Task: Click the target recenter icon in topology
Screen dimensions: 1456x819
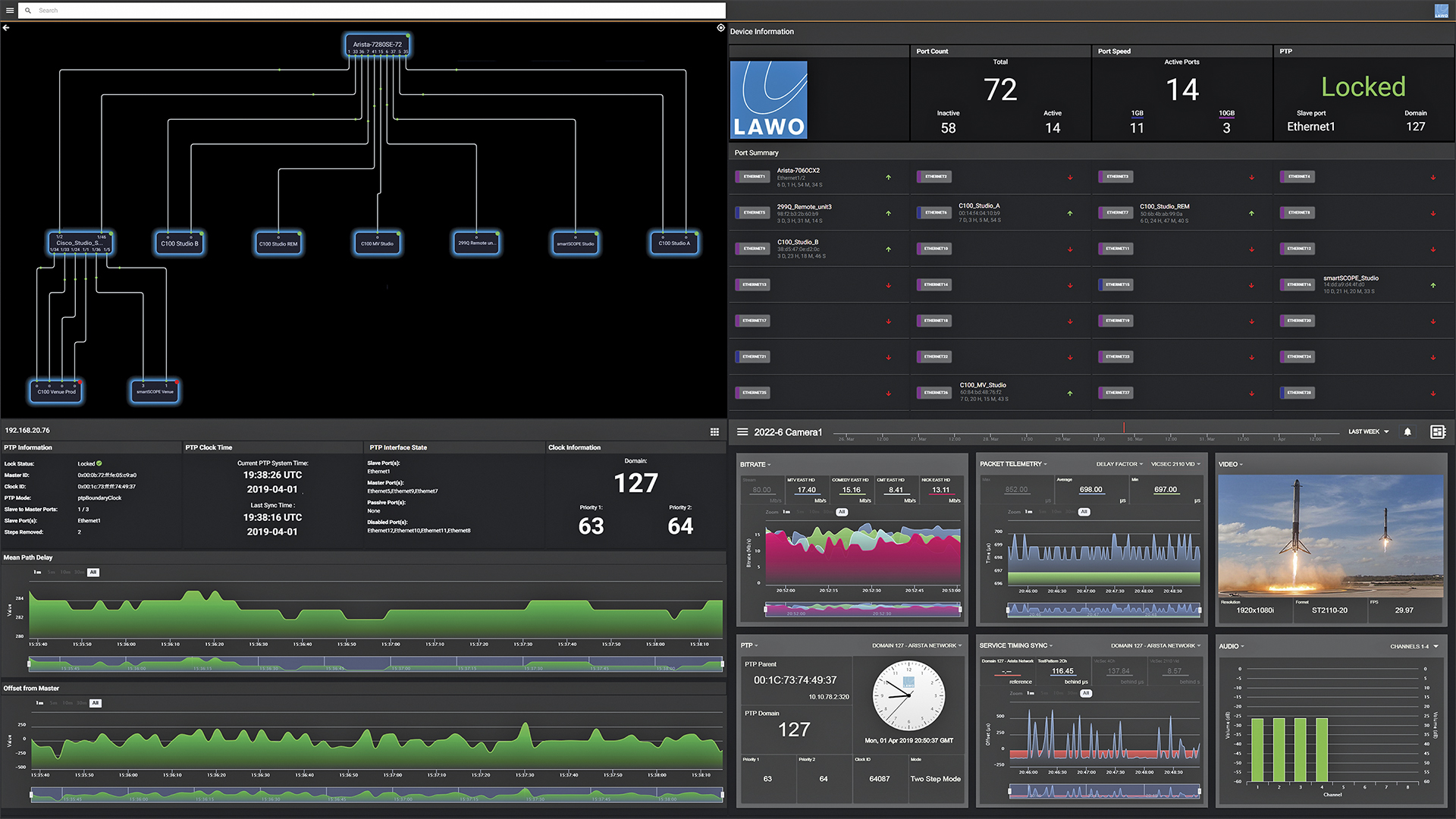Action: point(720,28)
